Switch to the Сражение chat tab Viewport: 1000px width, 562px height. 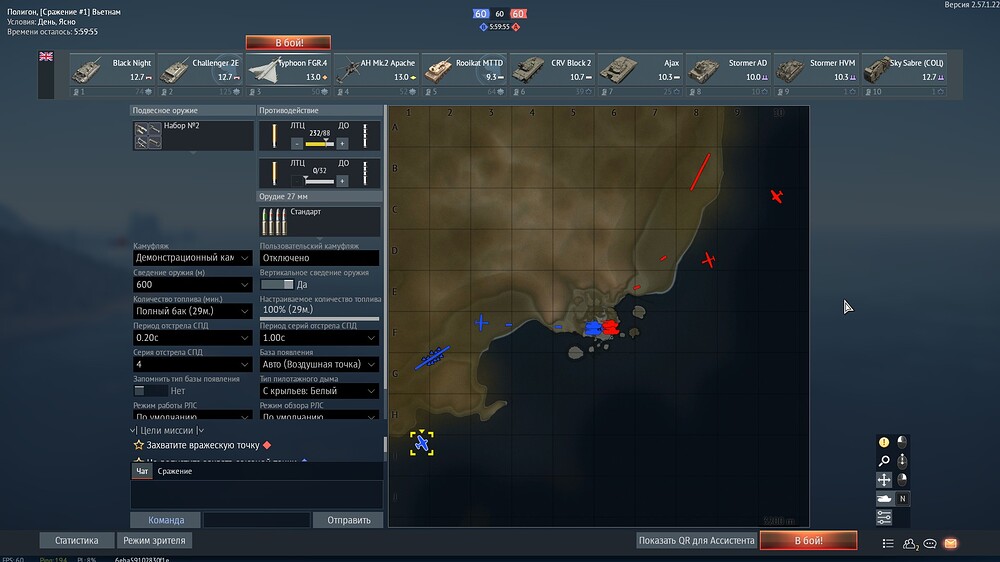coord(175,471)
